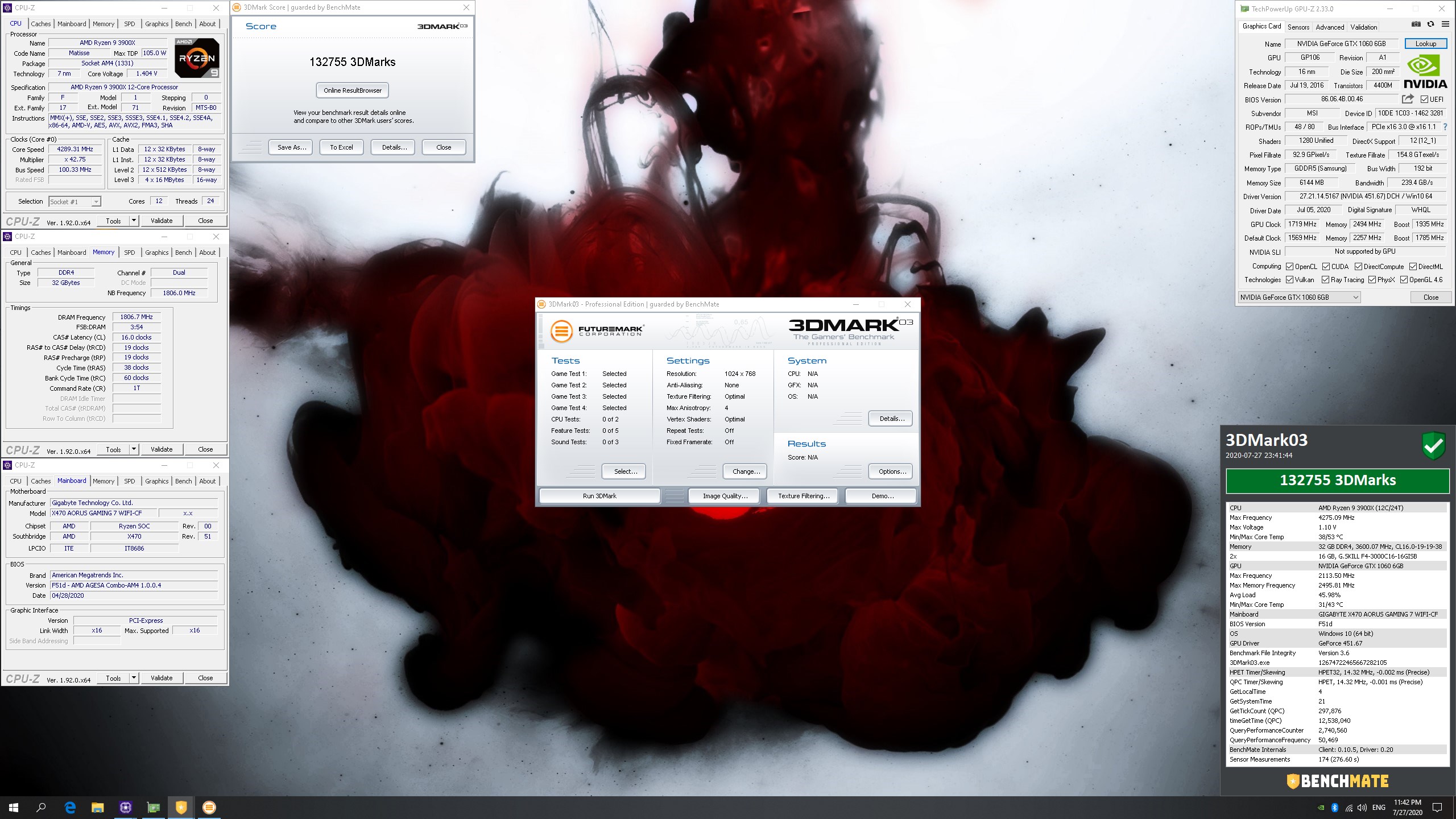Click Options button under Results
Screen dimensions: 1456x819
click(891, 471)
